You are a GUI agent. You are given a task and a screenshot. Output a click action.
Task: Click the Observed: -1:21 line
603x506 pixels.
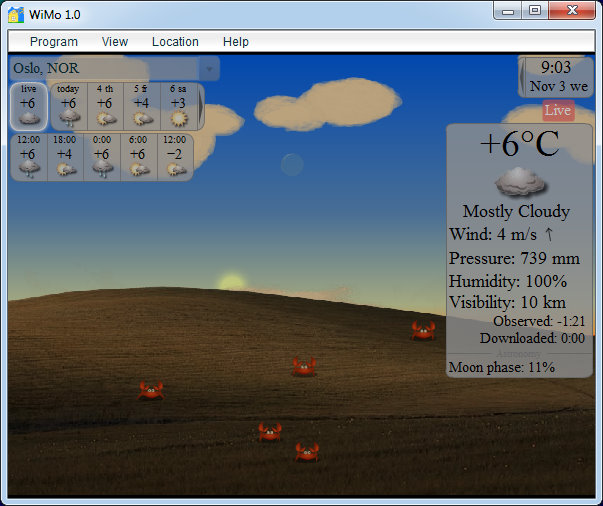539,321
